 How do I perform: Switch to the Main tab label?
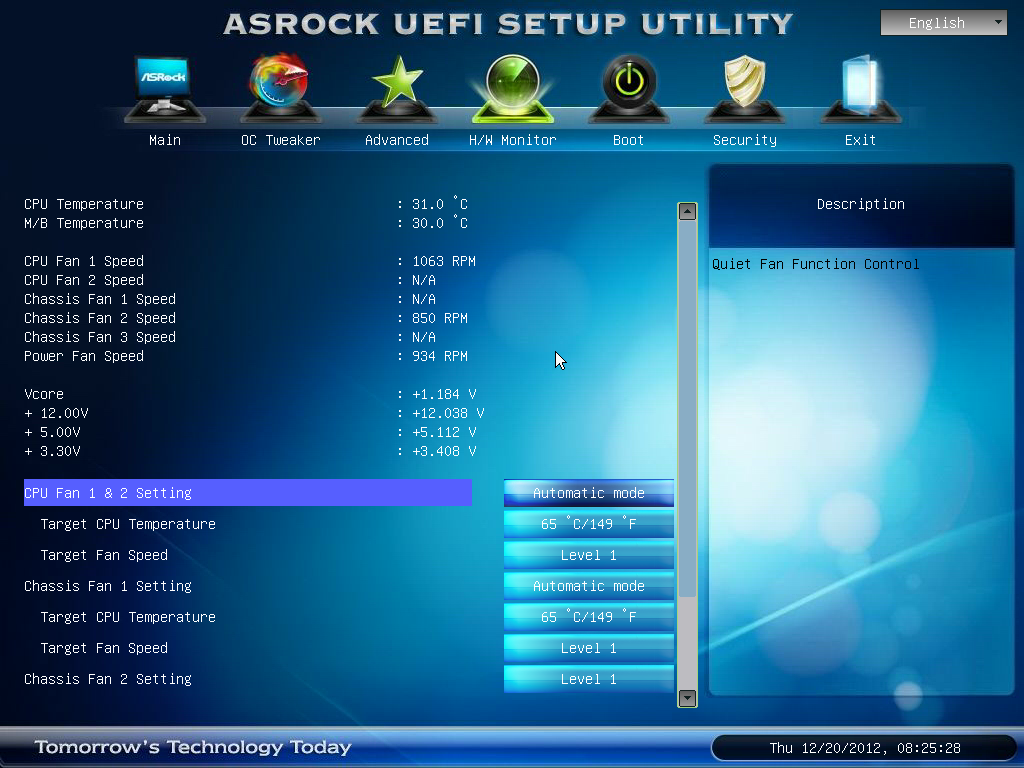pyautogui.click(x=165, y=140)
